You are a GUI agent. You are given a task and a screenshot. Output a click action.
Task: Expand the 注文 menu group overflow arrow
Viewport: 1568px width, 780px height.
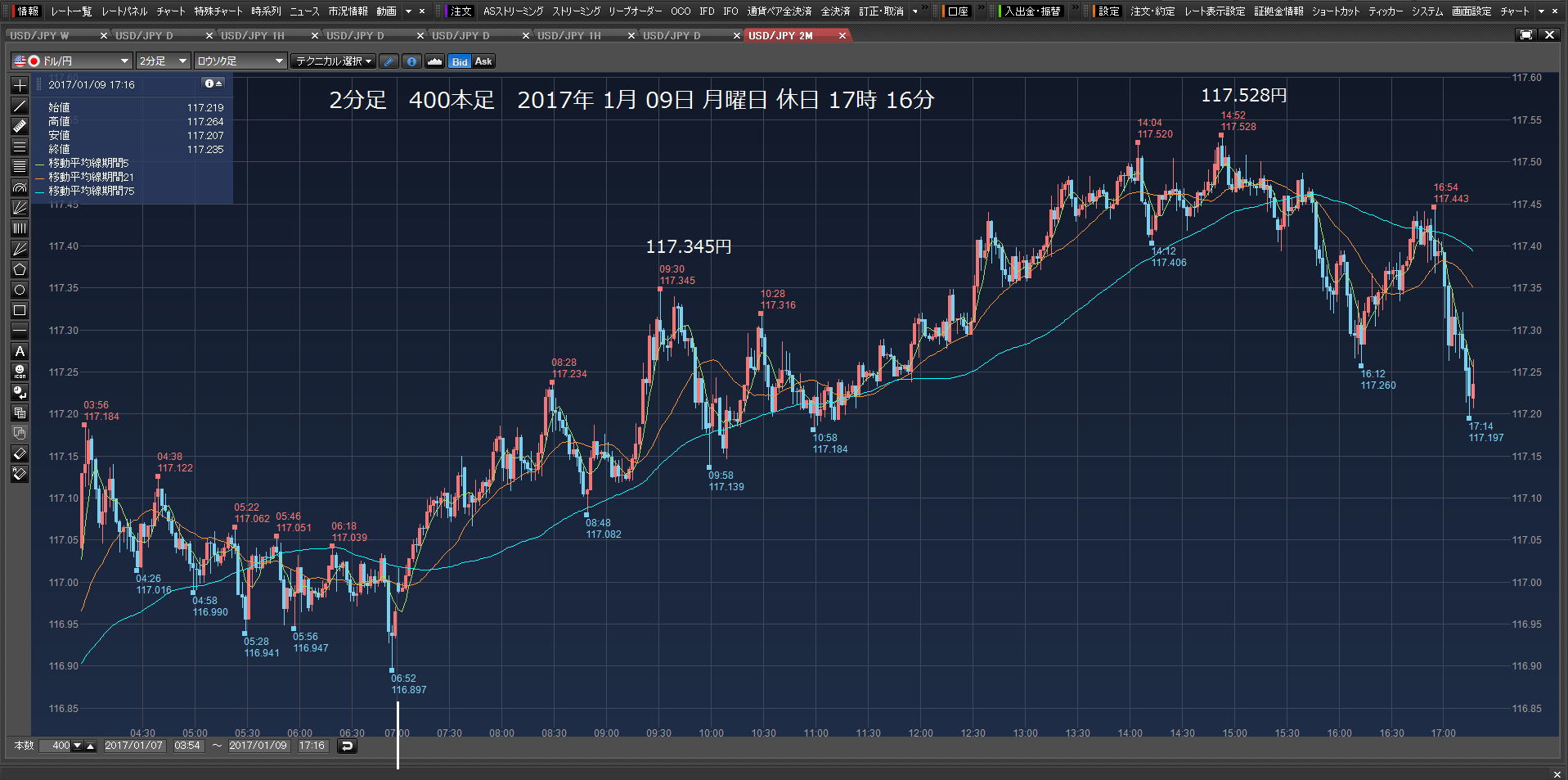(x=914, y=11)
